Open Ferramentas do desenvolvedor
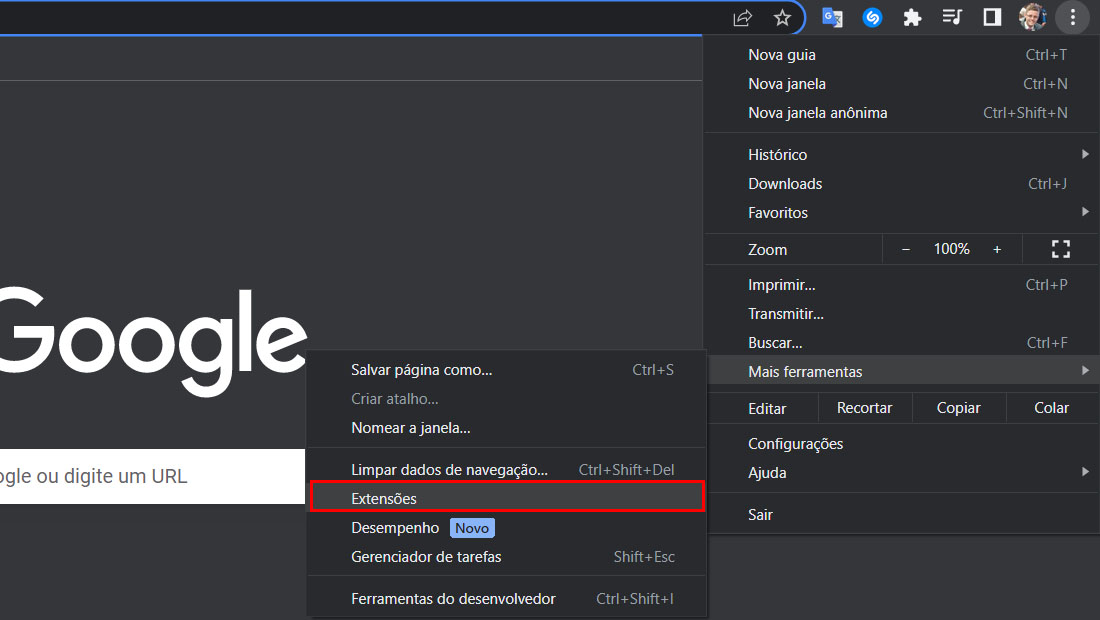This screenshot has width=1100, height=620. pos(507,599)
